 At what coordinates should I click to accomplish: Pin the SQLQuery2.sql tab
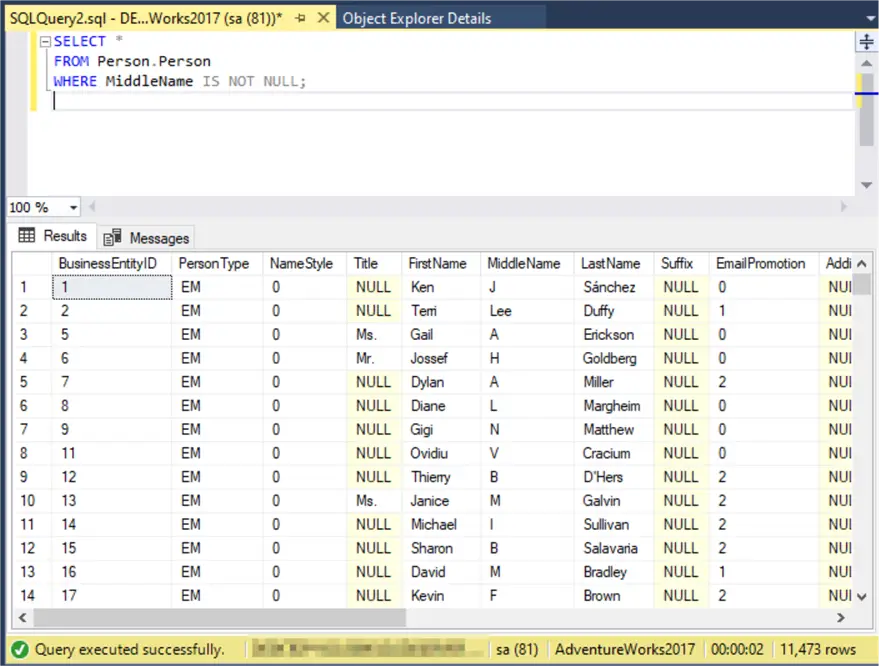click(300, 18)
